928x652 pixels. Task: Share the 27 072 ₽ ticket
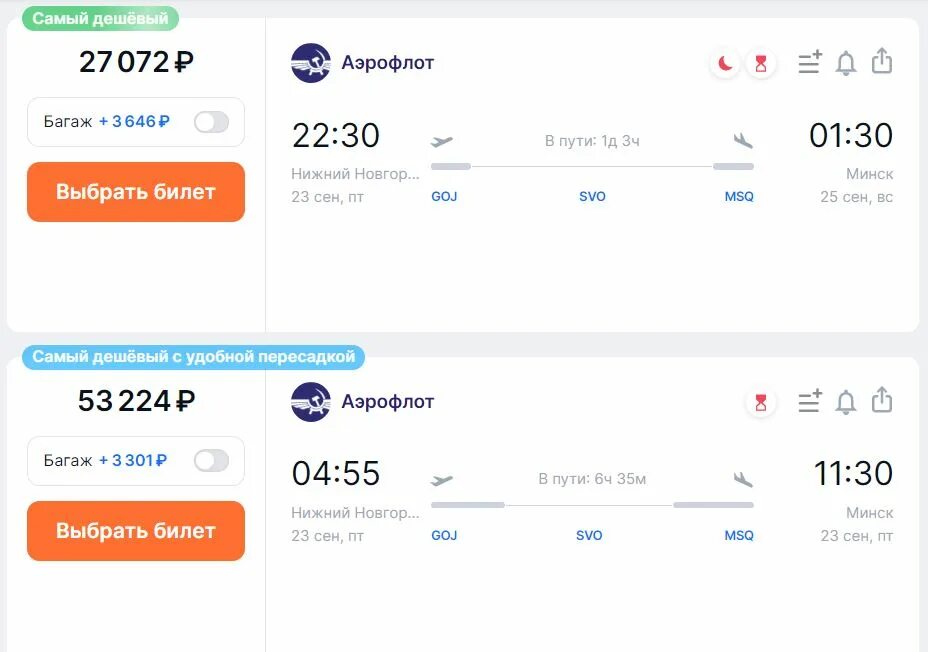point(881,62)
